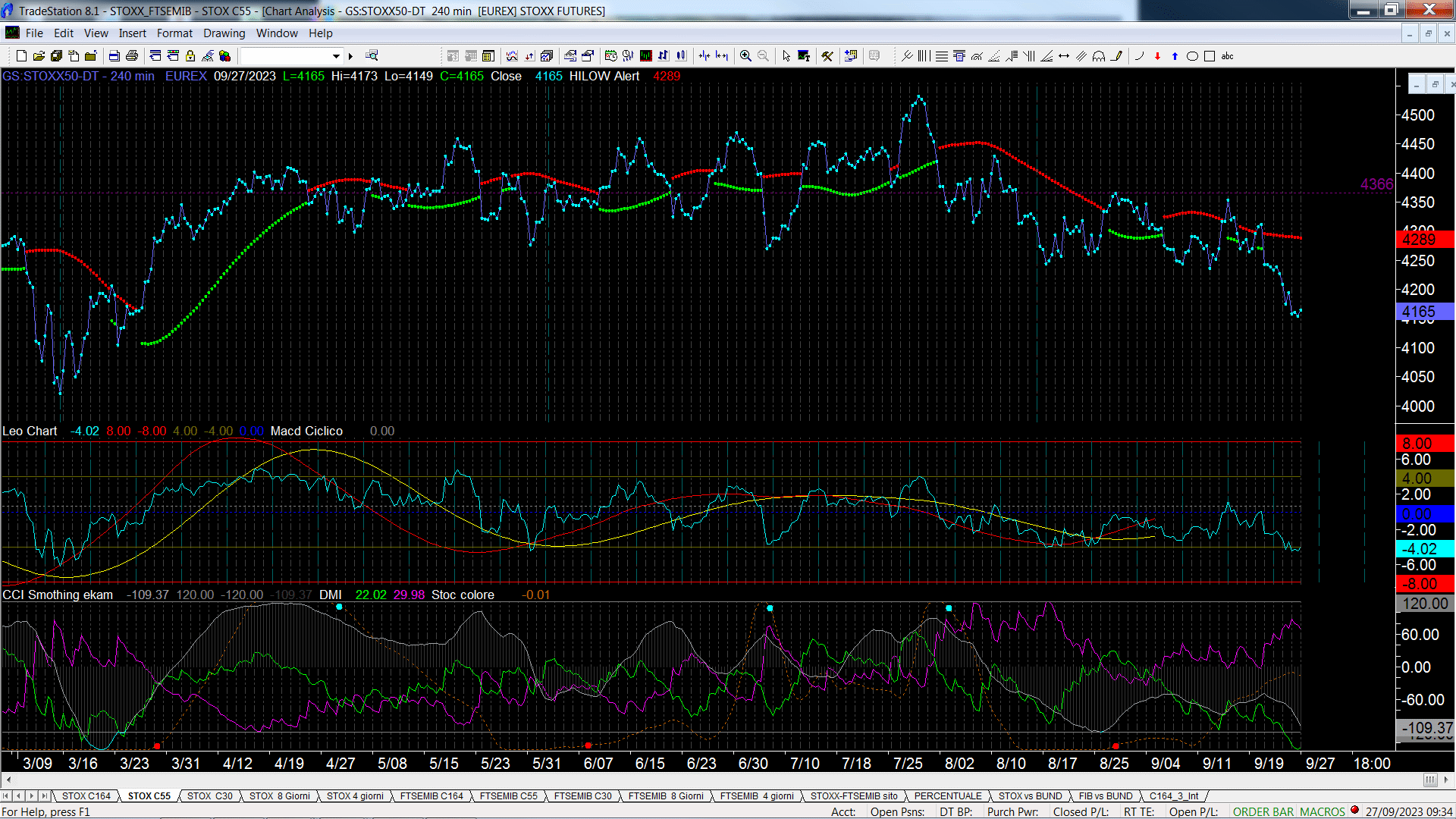This screenshot has height=819, width=1456.
Task: Open the Drawing menu
Action: [x=224, y=33]
